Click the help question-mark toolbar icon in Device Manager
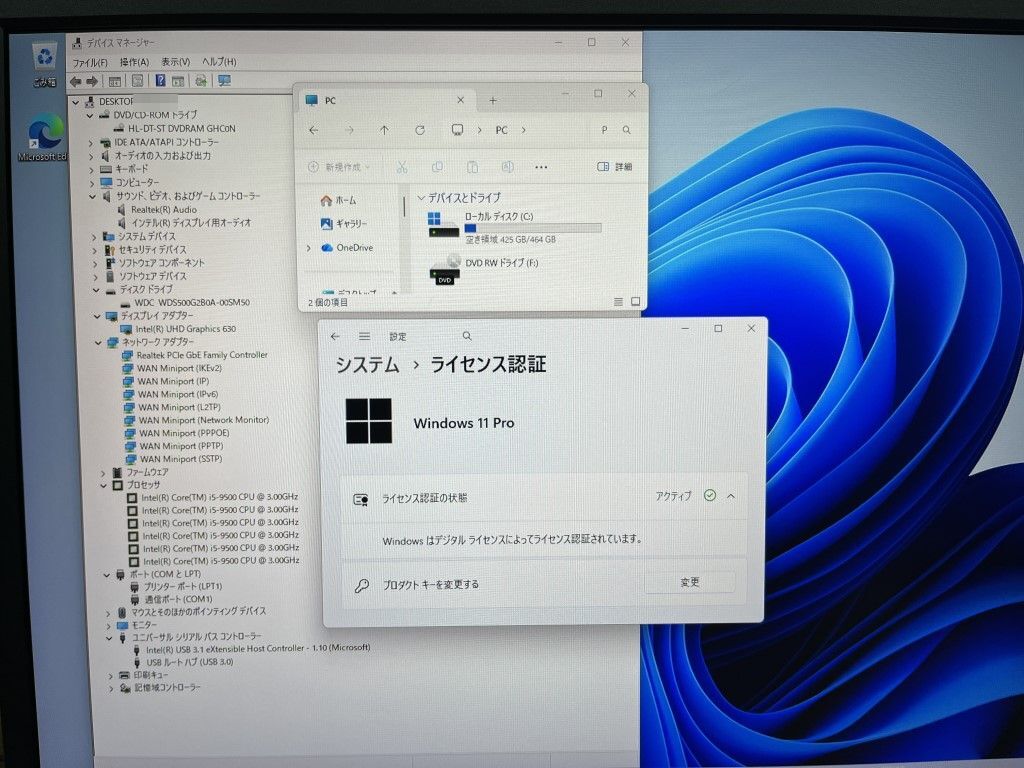The height and width of the screenshot is (768, 1024). [x=160, y=80]
